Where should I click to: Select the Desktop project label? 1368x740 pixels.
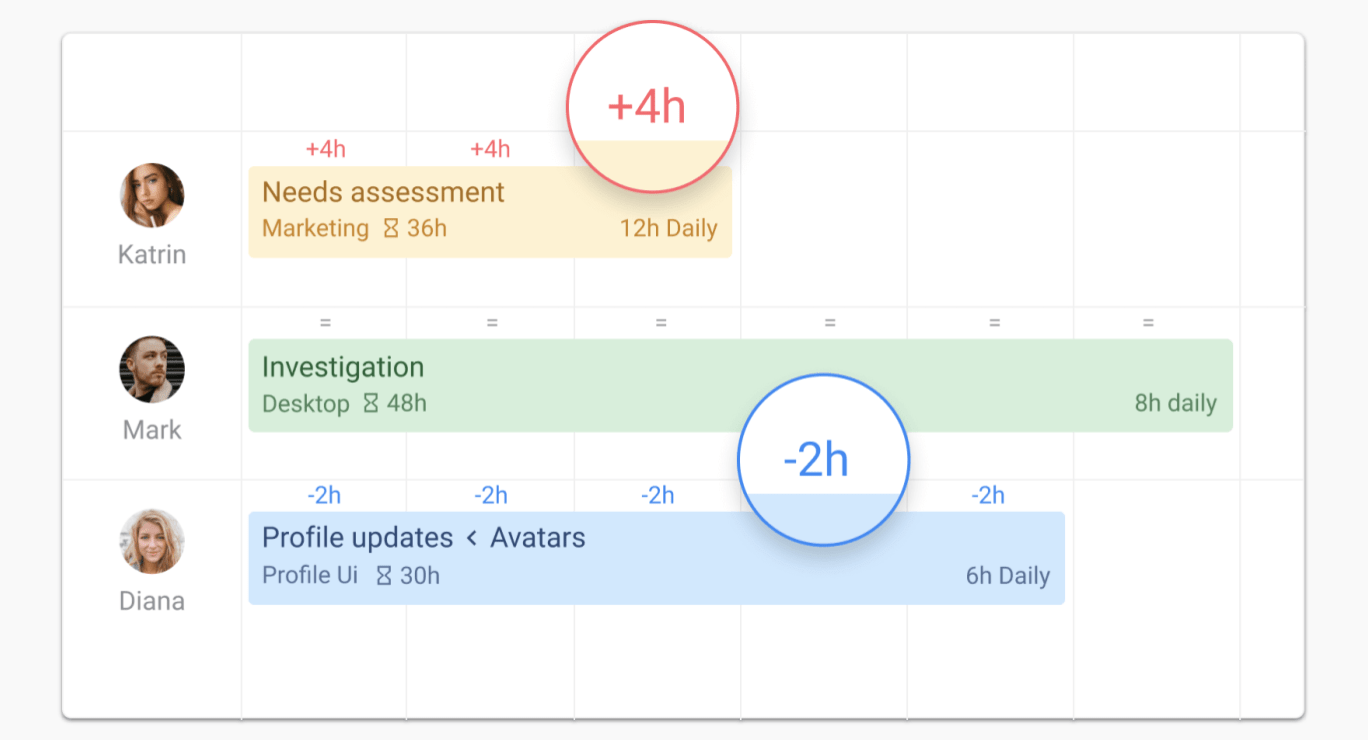coord(306,404)
